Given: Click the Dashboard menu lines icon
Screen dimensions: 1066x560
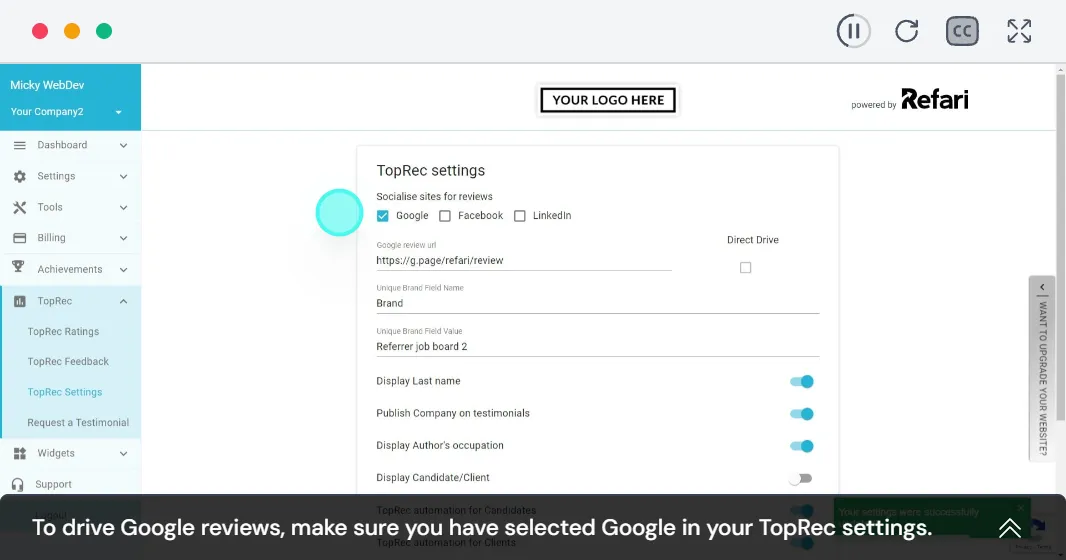Looking at the screenshot, I should pos(20,145).
